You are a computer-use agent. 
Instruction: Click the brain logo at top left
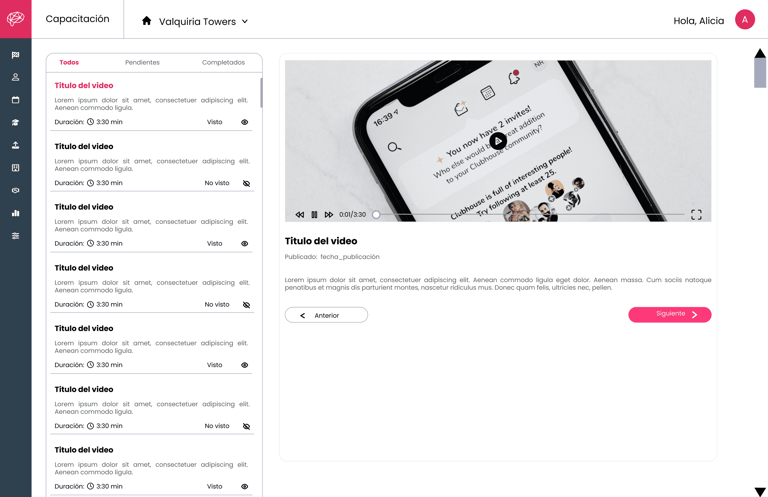[15, 19]
